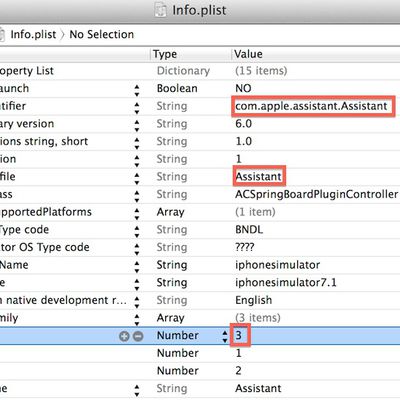Open key stepper on the BNDL row

[137, 231]
